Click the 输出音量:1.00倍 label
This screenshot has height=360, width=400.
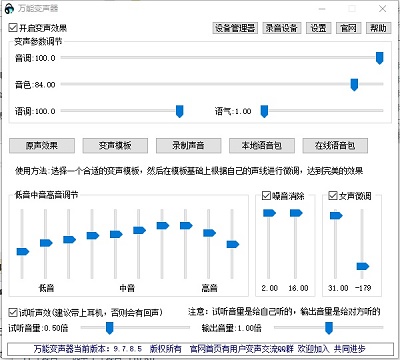point(231,328)
